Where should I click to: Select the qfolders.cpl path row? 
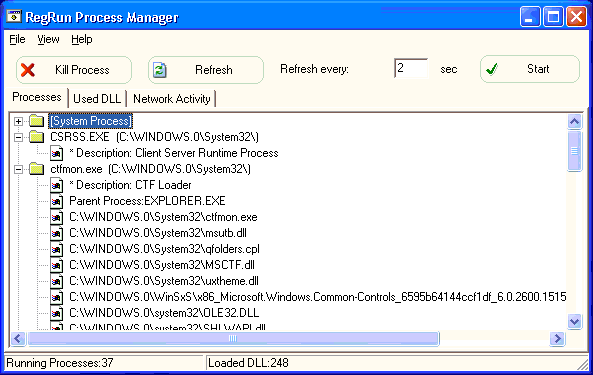coord(165,249)
